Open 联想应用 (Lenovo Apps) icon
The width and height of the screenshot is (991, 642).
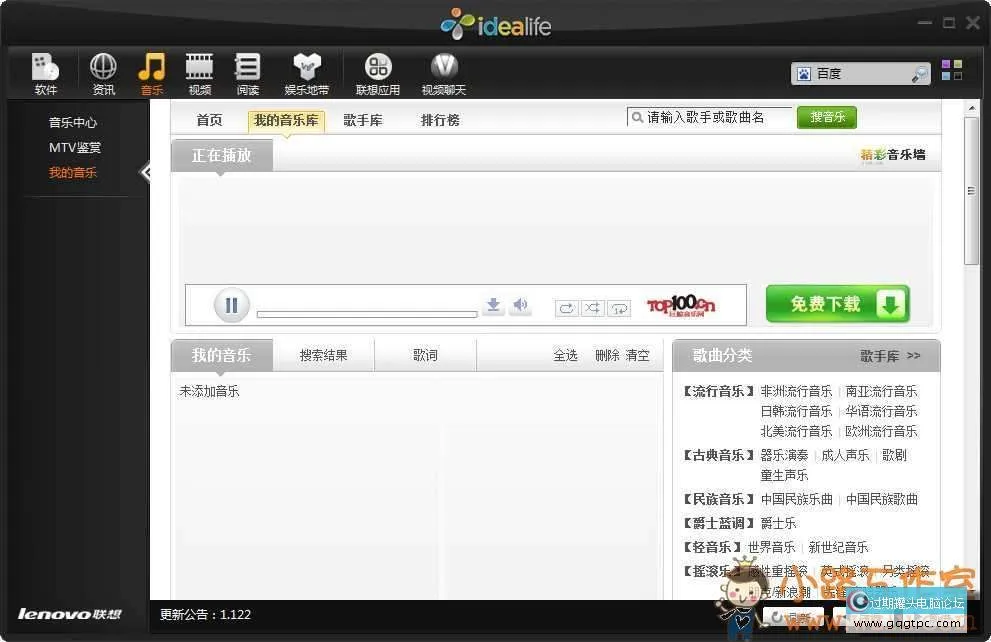click(377, 70)
